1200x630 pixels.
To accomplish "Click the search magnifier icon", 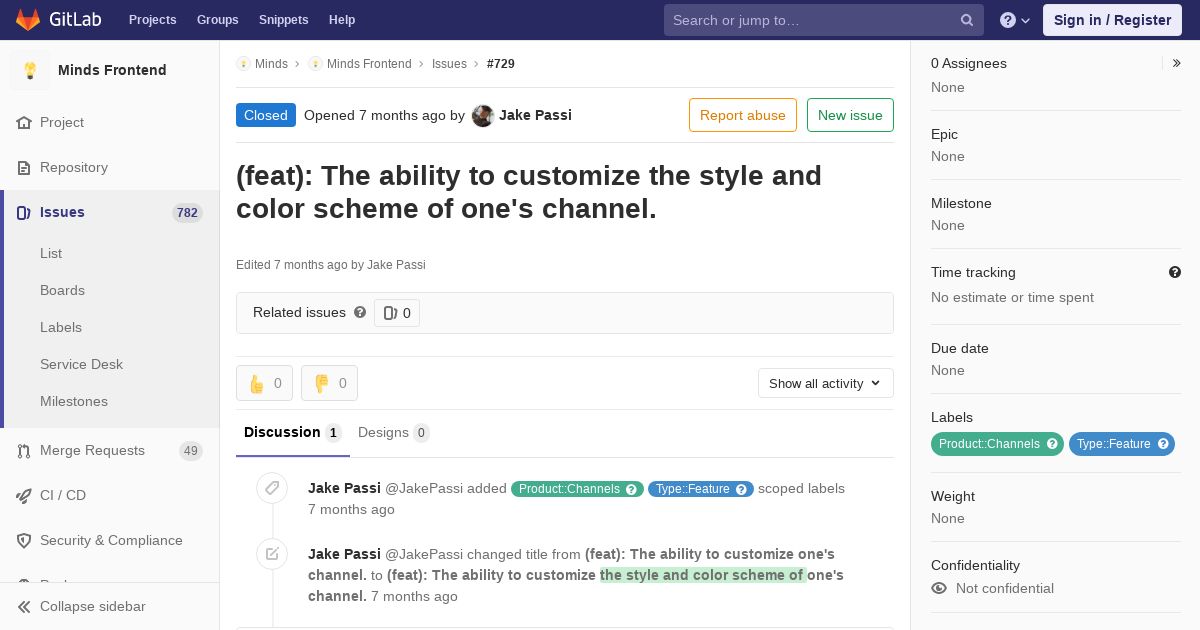I will click(967, 20).
